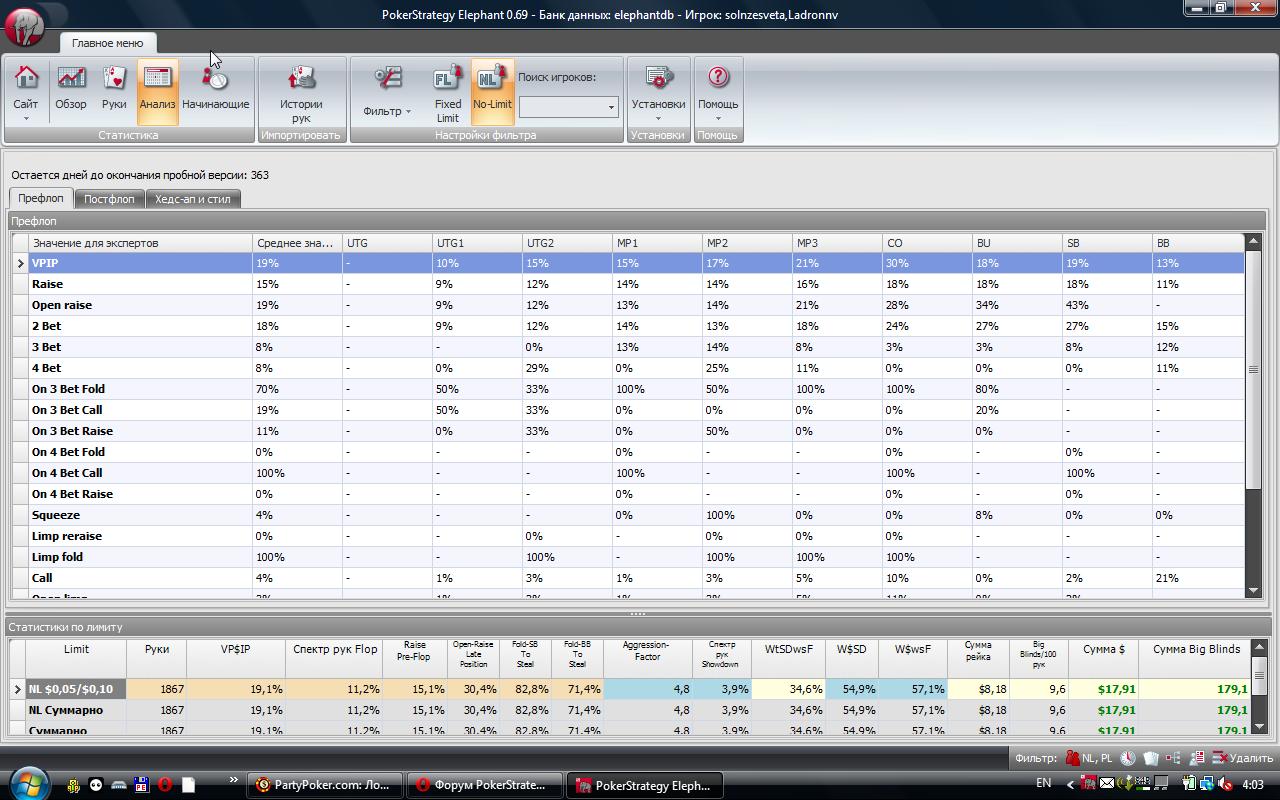Select the Squeeze row
1280x800 pixels.
tap(628, 515)
